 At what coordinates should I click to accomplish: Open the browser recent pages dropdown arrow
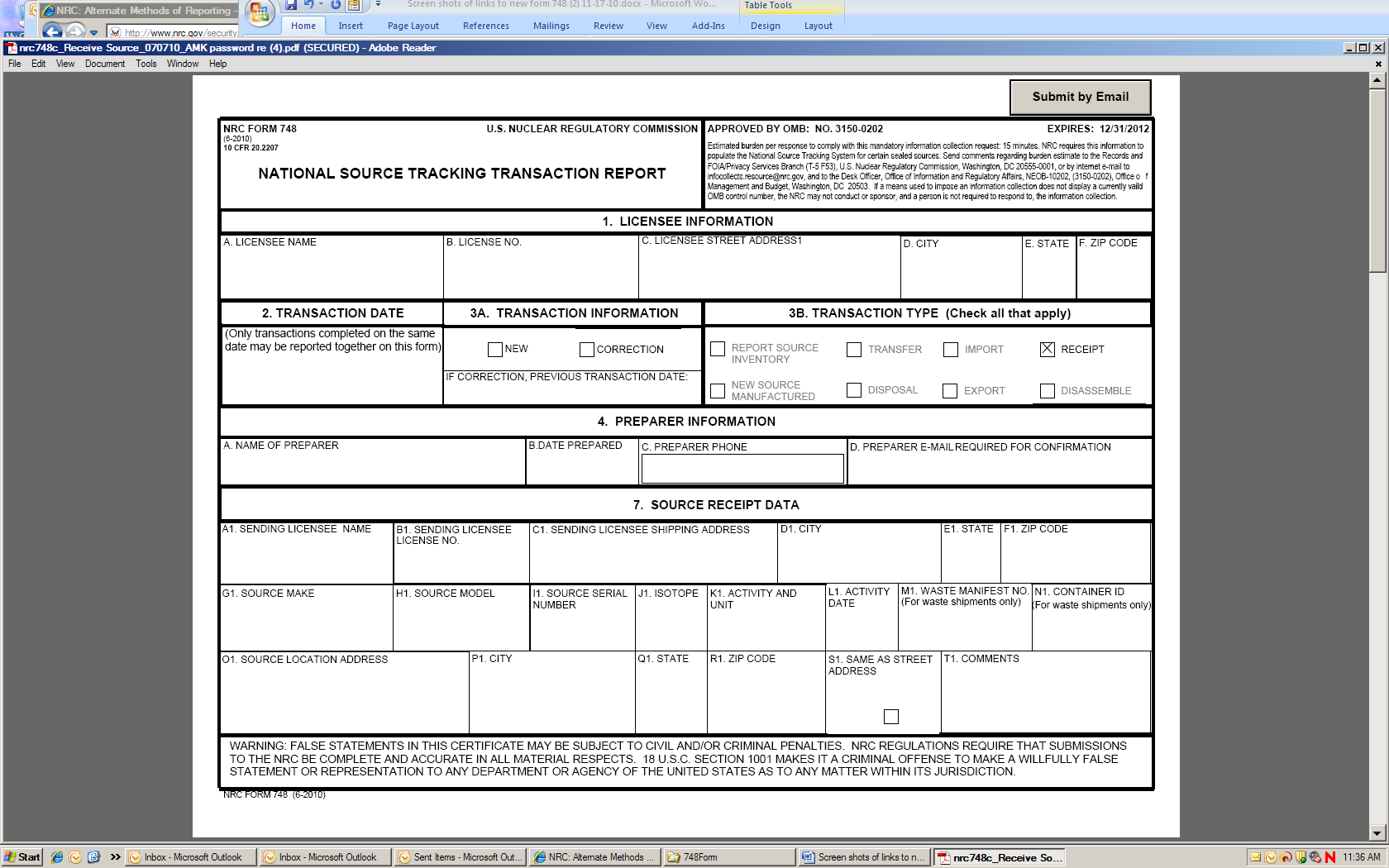pos(94,33)
